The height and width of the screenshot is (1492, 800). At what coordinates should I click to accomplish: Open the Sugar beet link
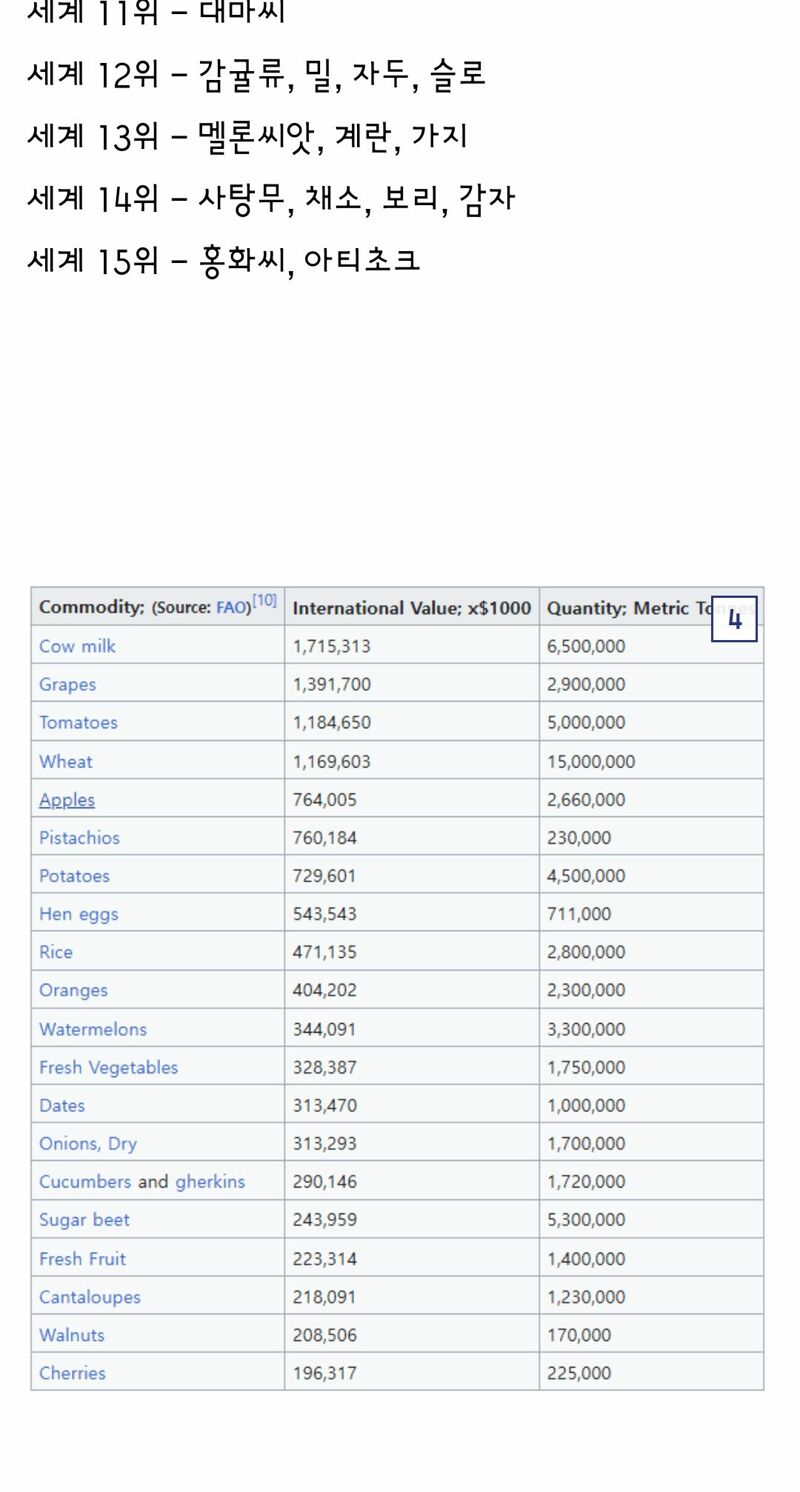(x=84, y=1219)
